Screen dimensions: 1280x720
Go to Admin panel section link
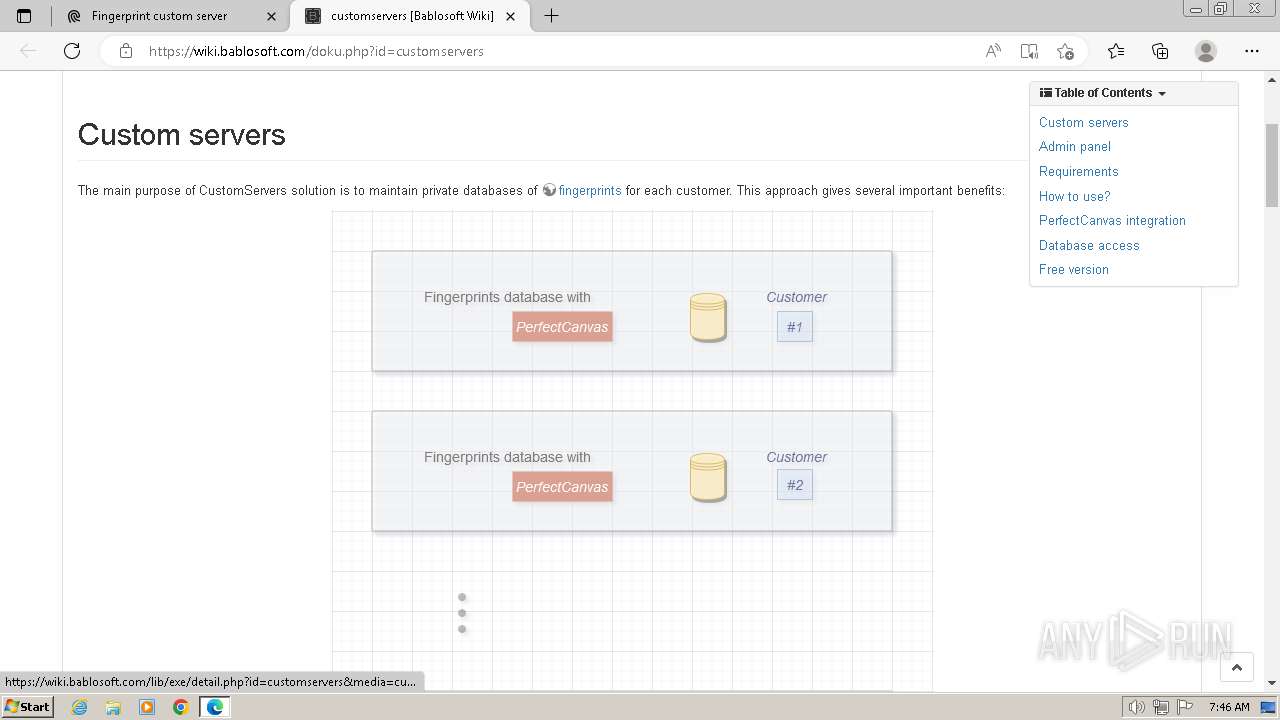1074,146
